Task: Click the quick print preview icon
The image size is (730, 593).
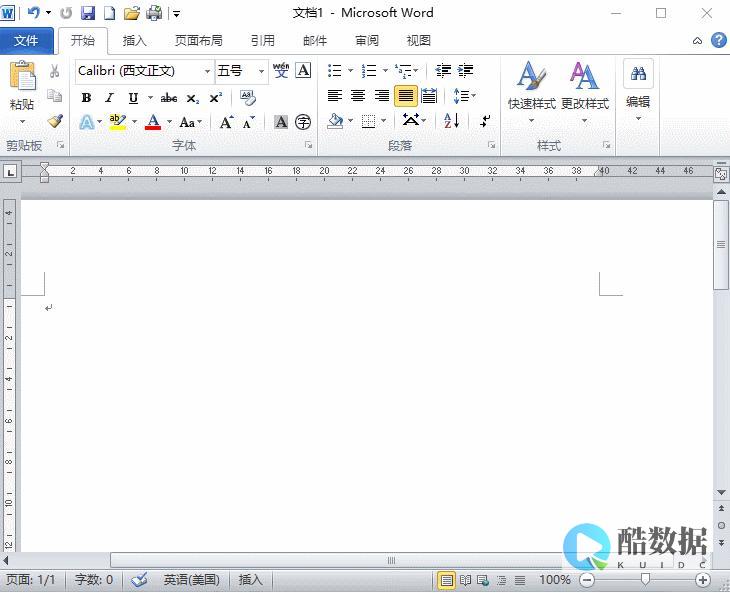Action: 154,13
